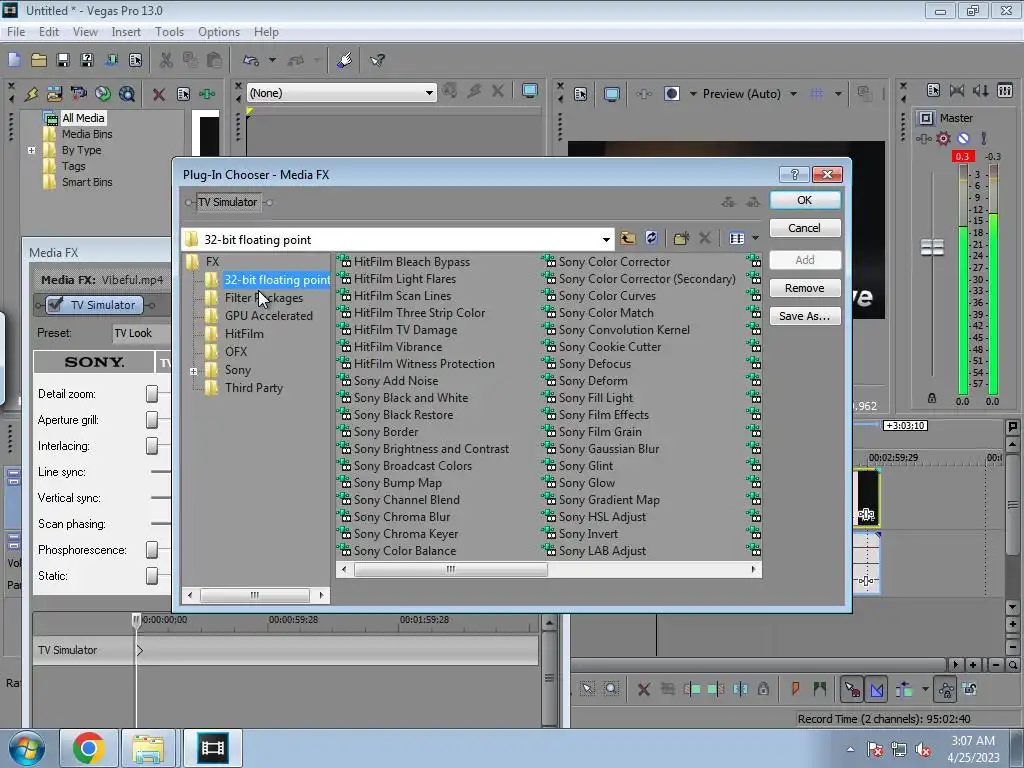Click the TV Simulator chain button in Plug-In Chooser
This screenshot has height=768, width=1024.
pyautogui.click(x=227, y=202)
